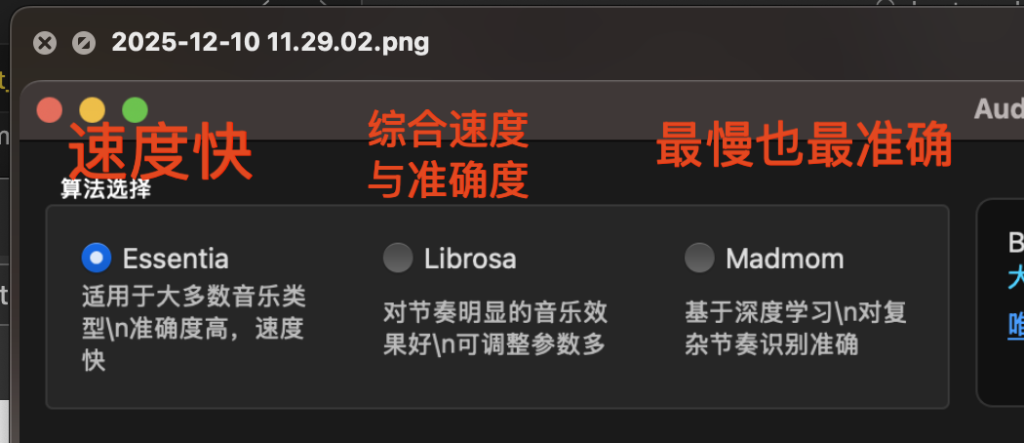
Task: Click the Librosa text label
Action: point(469,259)
